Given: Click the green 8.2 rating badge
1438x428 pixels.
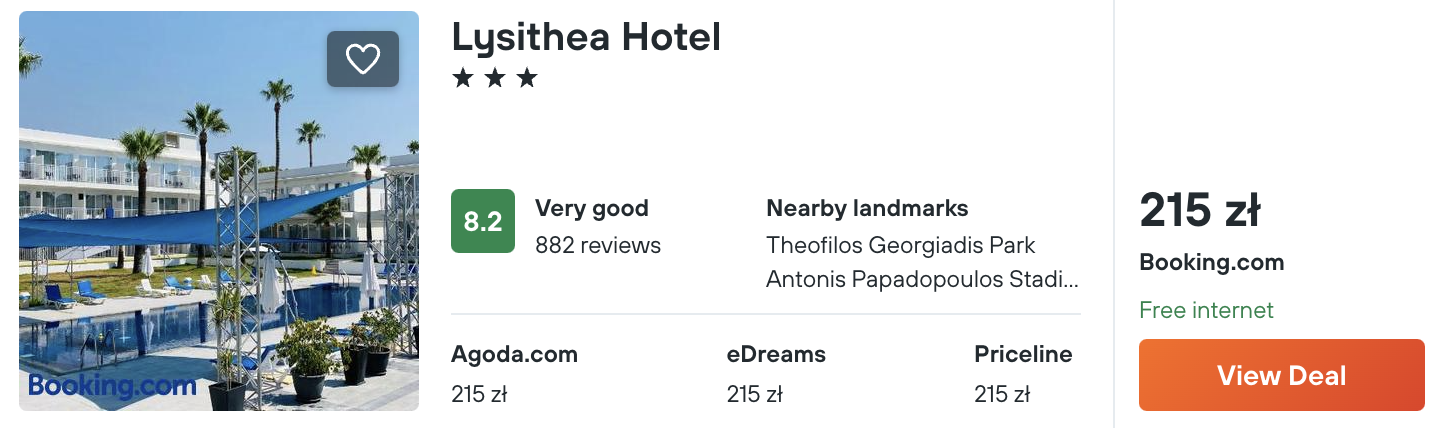Looking at the screenshot, I should pos(483,221).
